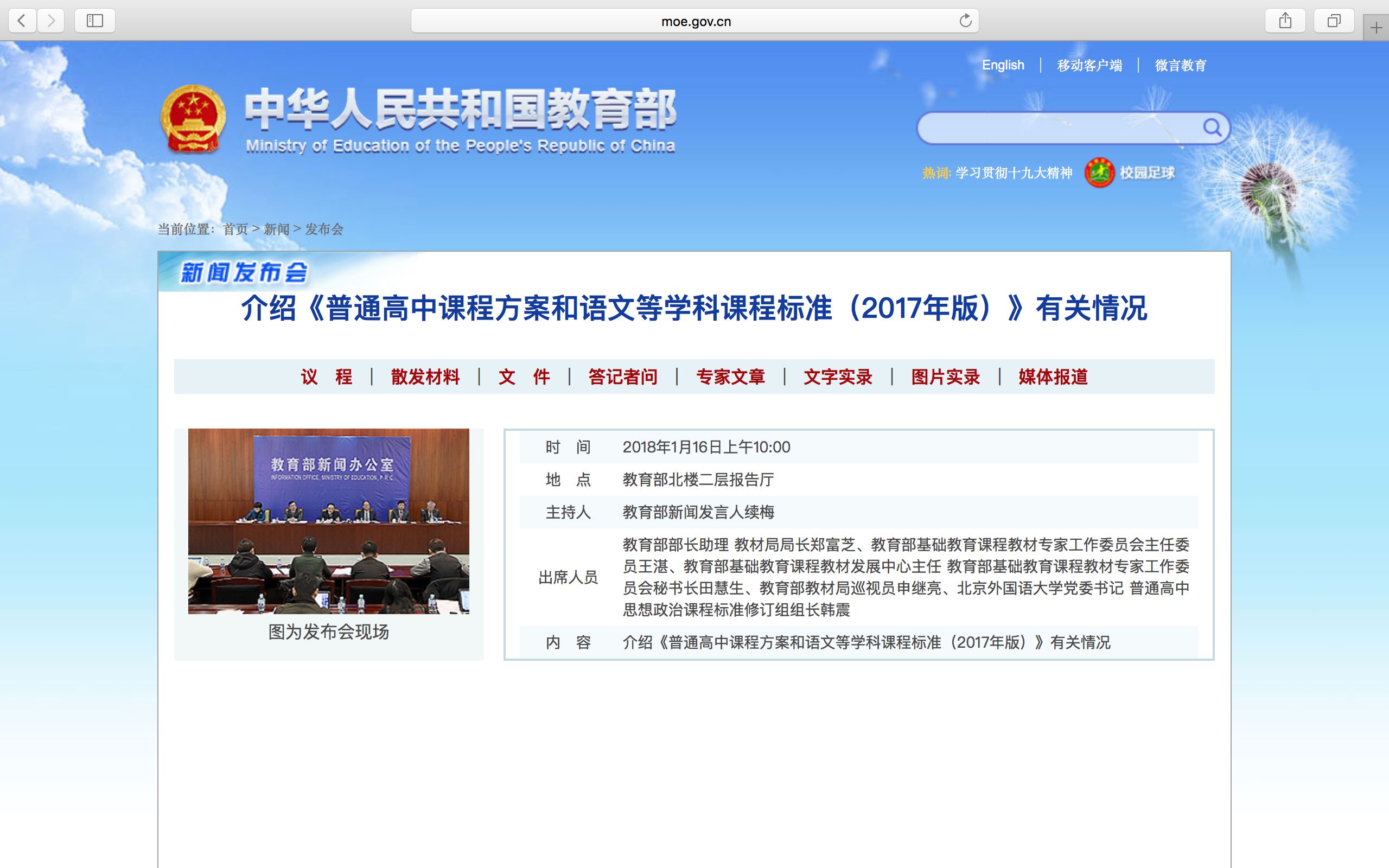Screen dimensions: 1389x868
Task: Open the 移动客户端 link
Action: pyautogui.click(x=1089, y=66)
